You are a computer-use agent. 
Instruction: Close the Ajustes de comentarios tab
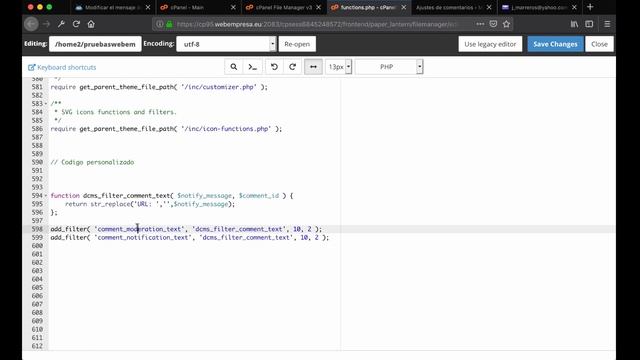pos(489,7)
